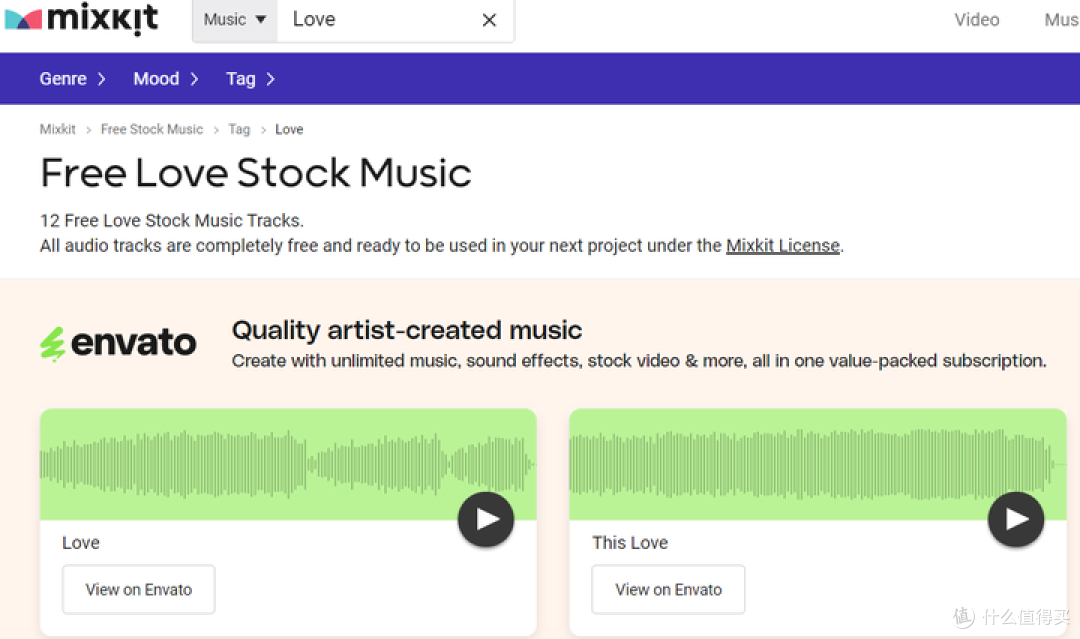Expand the Genre menu
Viewport: 1080px width, 639px height.
coord(72,79)
